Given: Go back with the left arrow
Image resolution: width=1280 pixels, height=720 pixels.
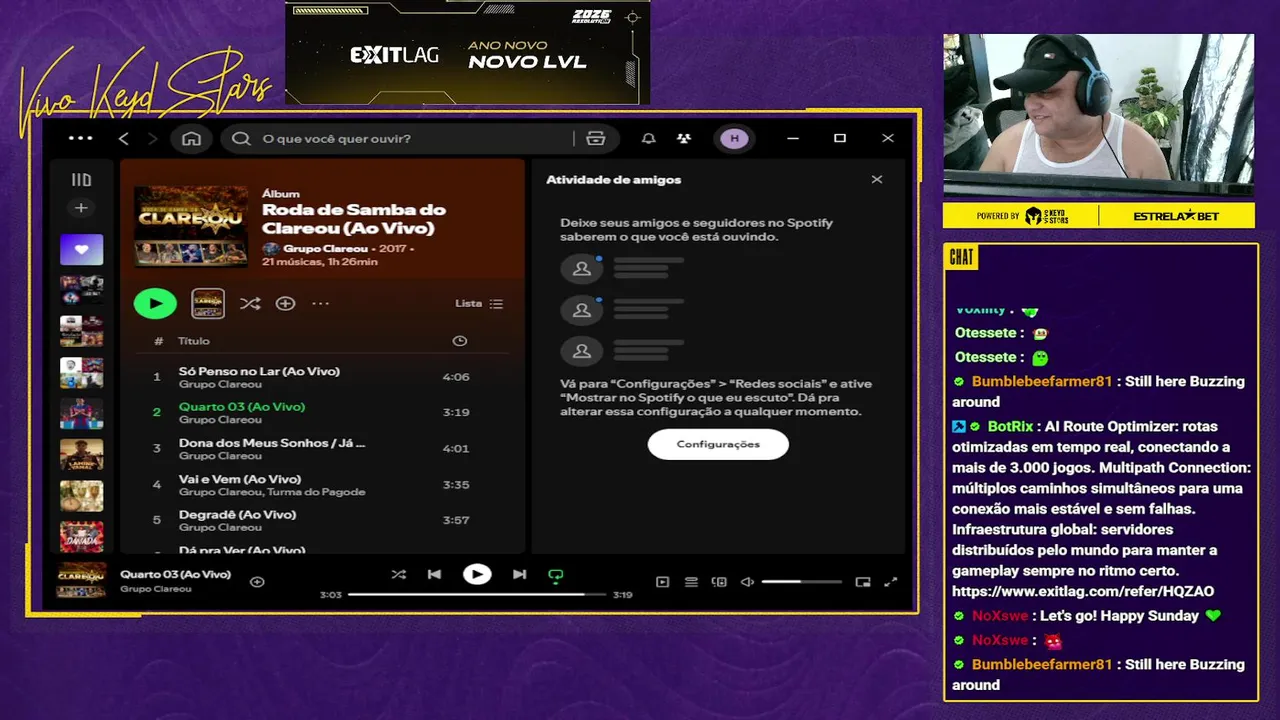Looking at the screenshot, I should pyautogui.click(x=124, y=139).
